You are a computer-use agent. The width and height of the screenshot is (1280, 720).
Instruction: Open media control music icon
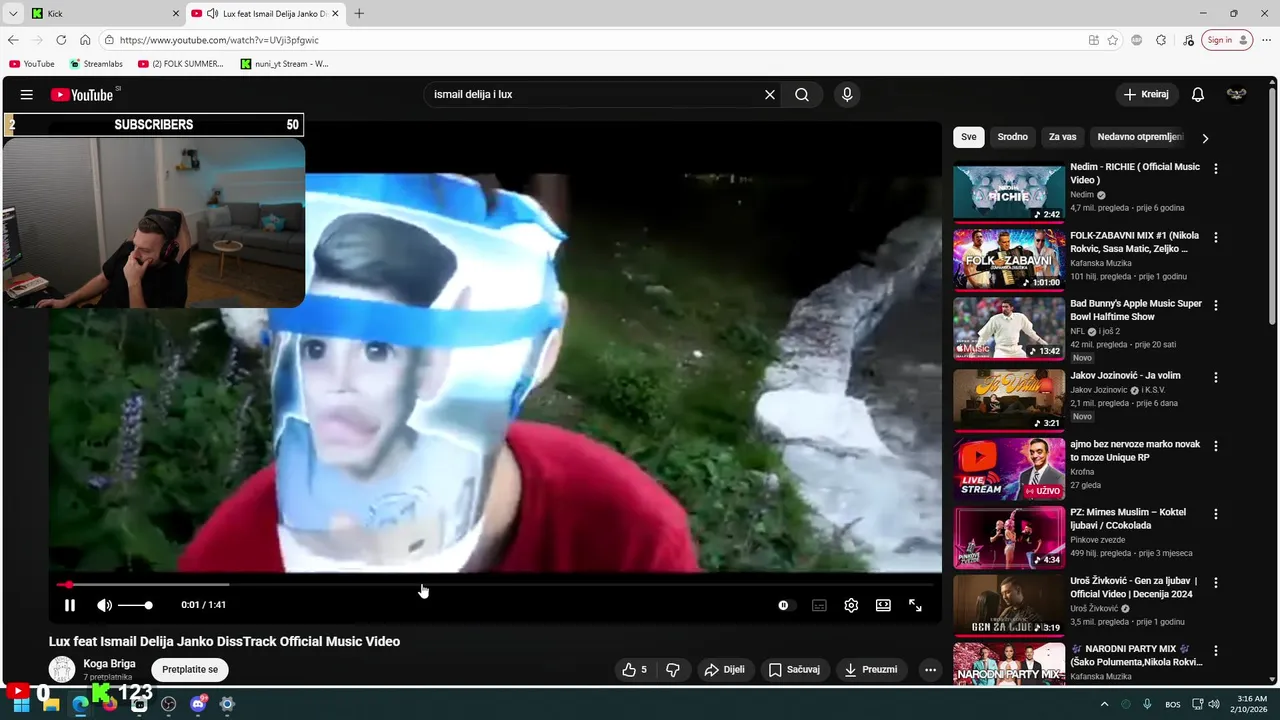click(1188, 40)
